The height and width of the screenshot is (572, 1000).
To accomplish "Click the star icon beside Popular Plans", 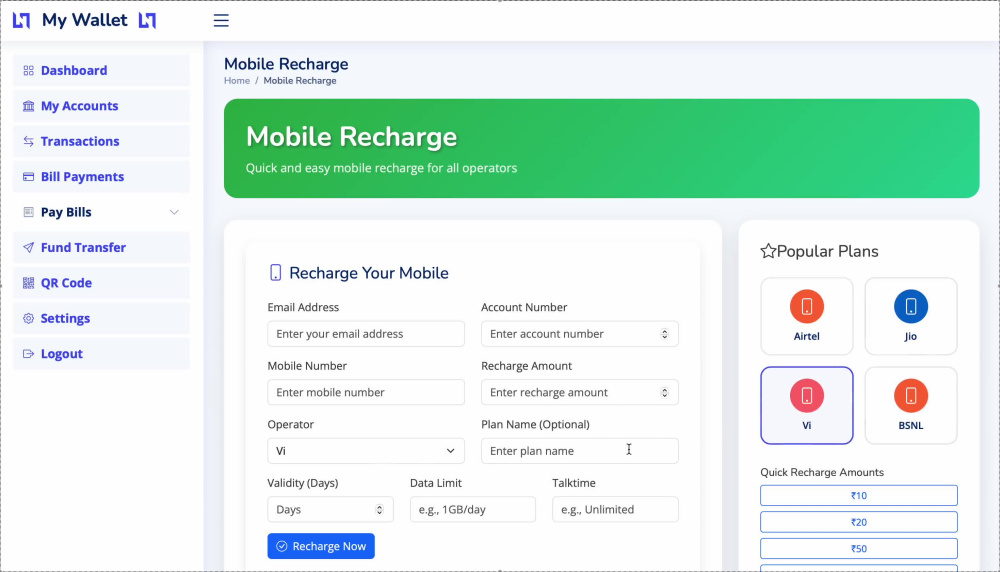I will coord(768,251).
